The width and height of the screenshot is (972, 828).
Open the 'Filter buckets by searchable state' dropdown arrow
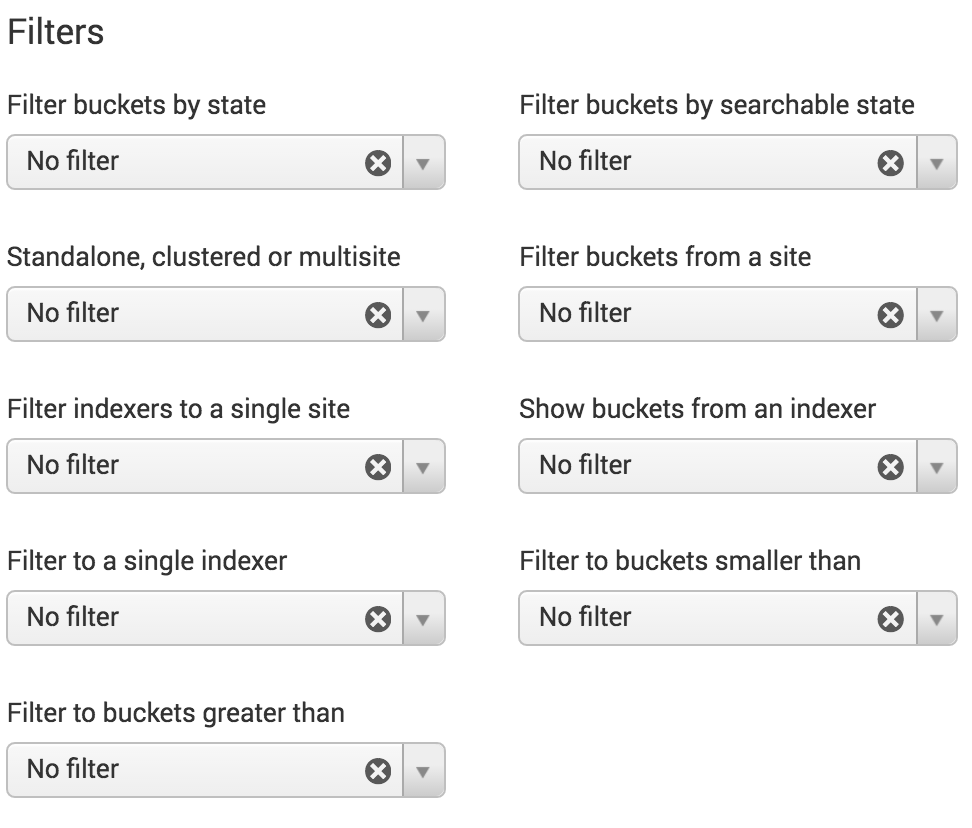coord(936,163)
